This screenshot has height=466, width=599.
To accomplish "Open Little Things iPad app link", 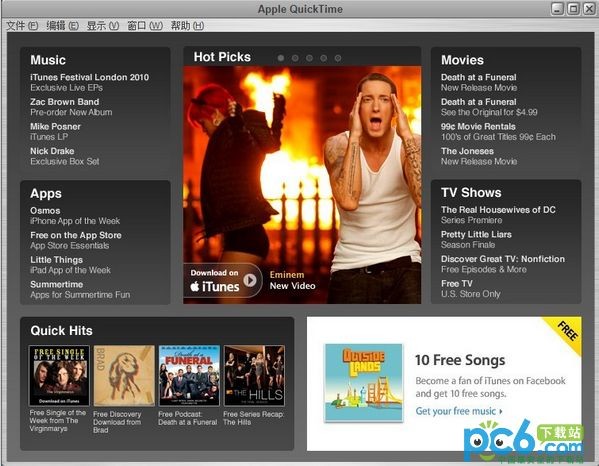I will click(70, 265).
